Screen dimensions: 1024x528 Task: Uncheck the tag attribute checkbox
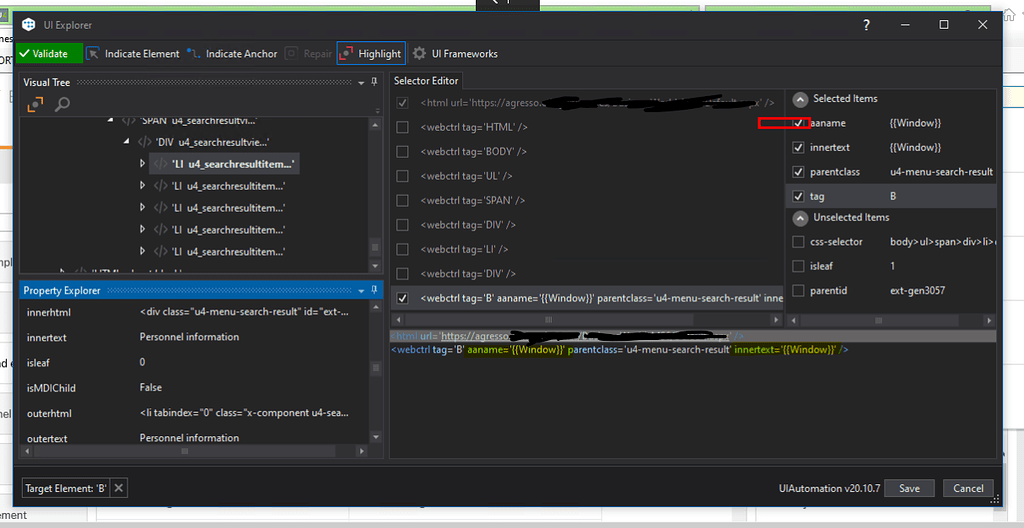pos(798,196)
